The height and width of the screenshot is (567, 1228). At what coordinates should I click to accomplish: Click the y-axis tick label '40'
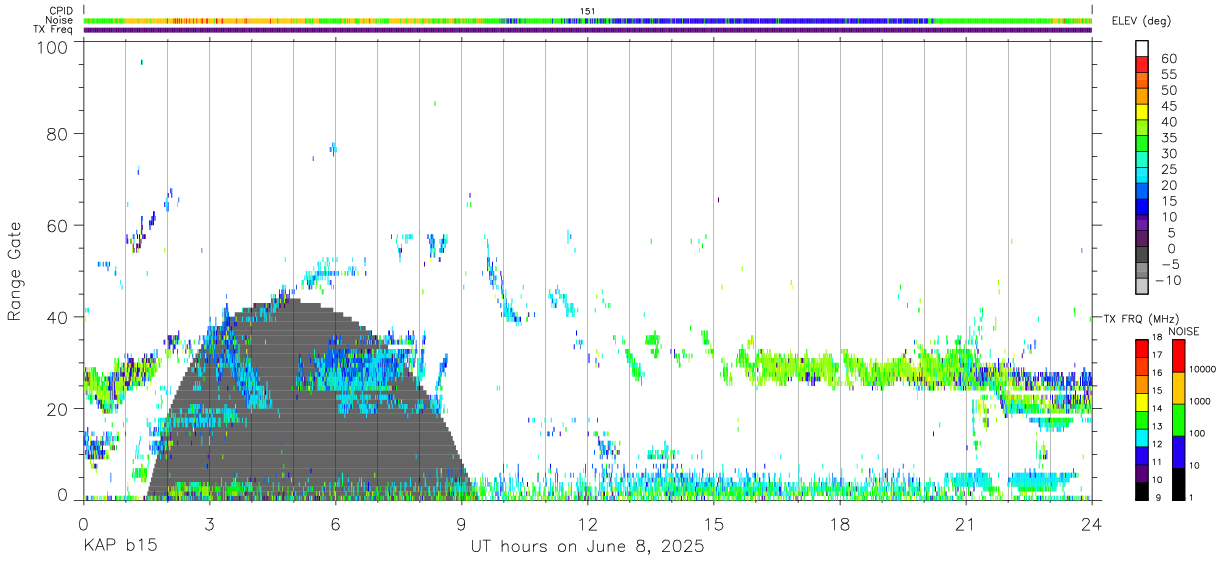[56, 317]
